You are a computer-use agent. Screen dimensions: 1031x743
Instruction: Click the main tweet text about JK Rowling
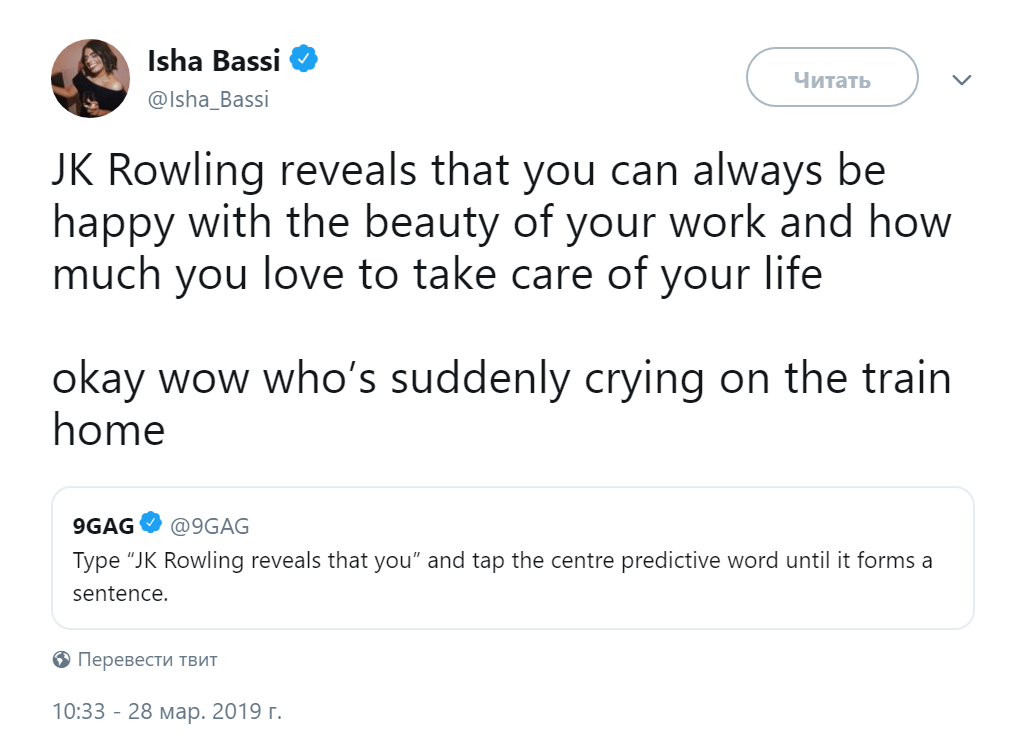(x=502, y=222)
